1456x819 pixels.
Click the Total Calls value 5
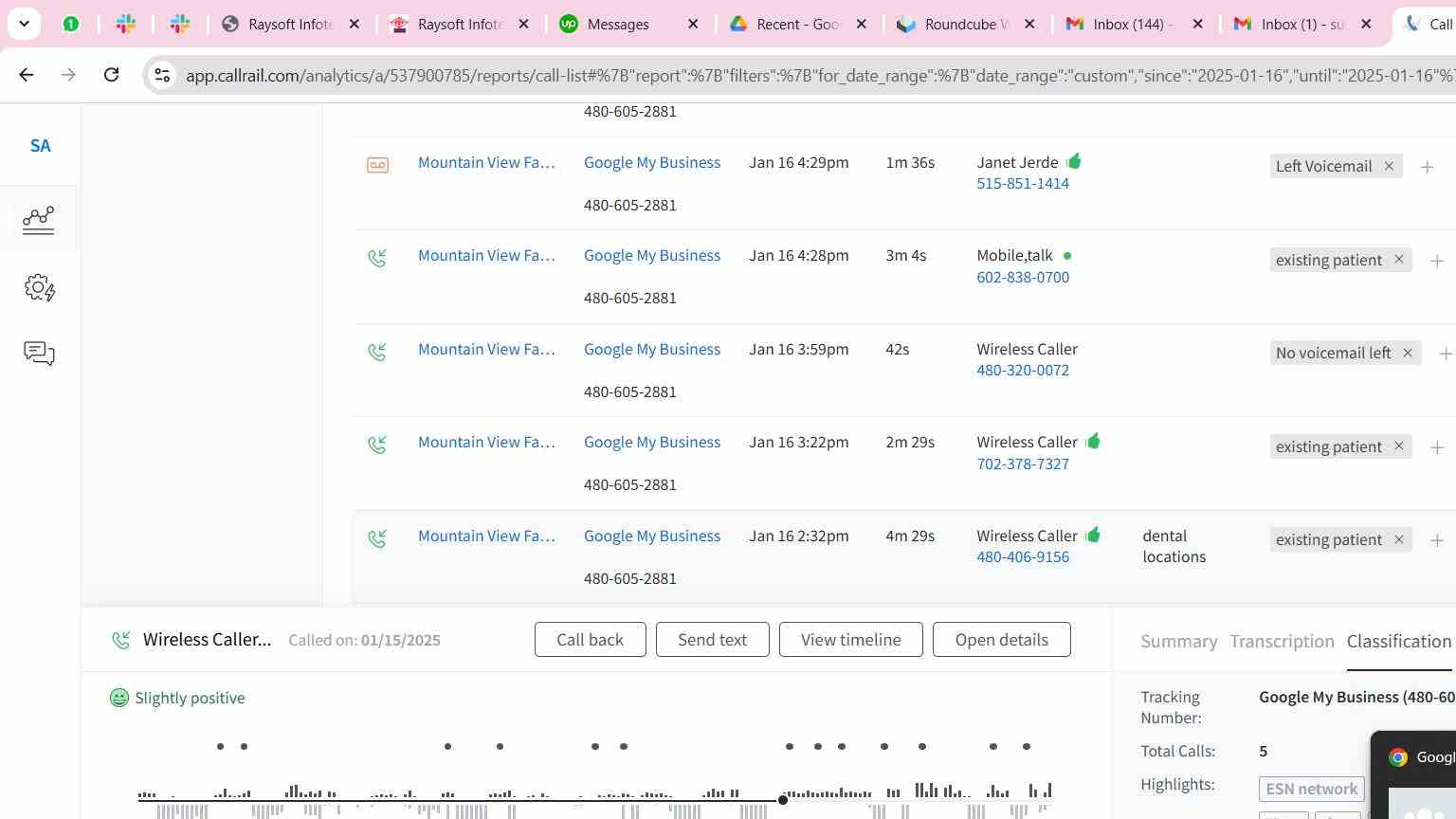(x=1263, y=752)
